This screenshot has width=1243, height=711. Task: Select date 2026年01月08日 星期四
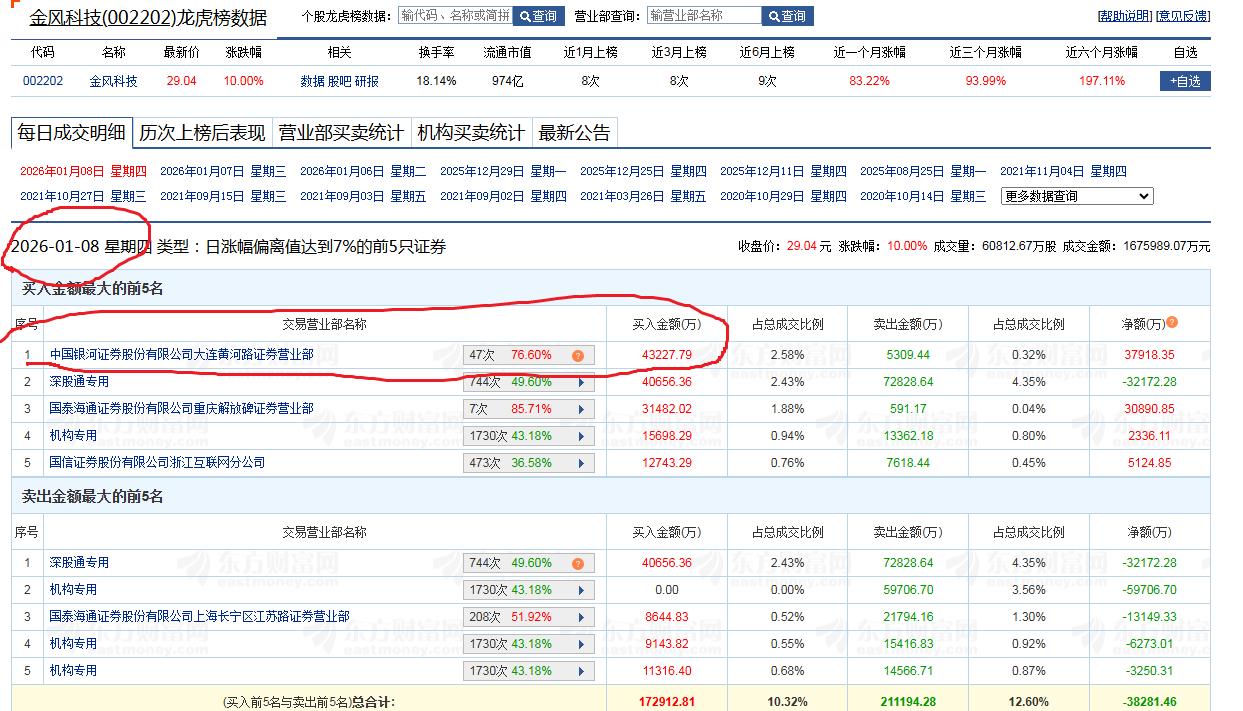coord(83,171)
